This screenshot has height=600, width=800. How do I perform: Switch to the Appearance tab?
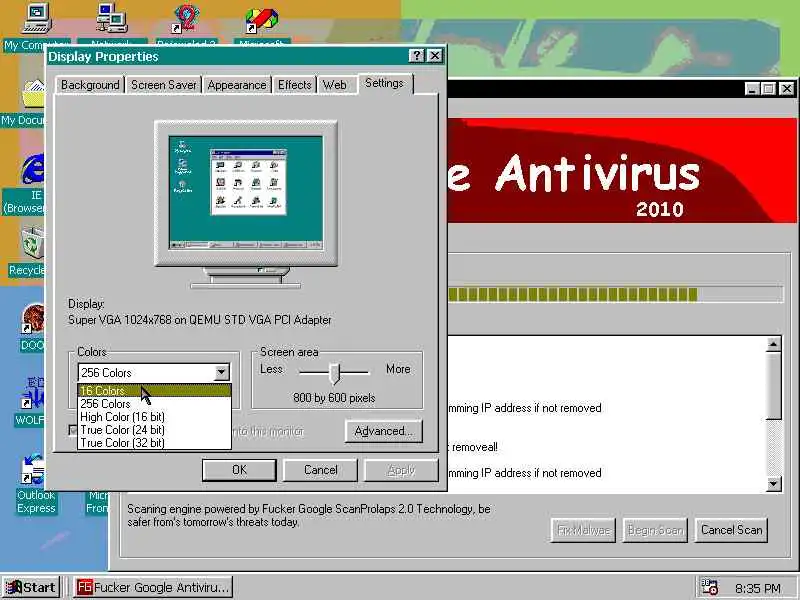point(237,85)
